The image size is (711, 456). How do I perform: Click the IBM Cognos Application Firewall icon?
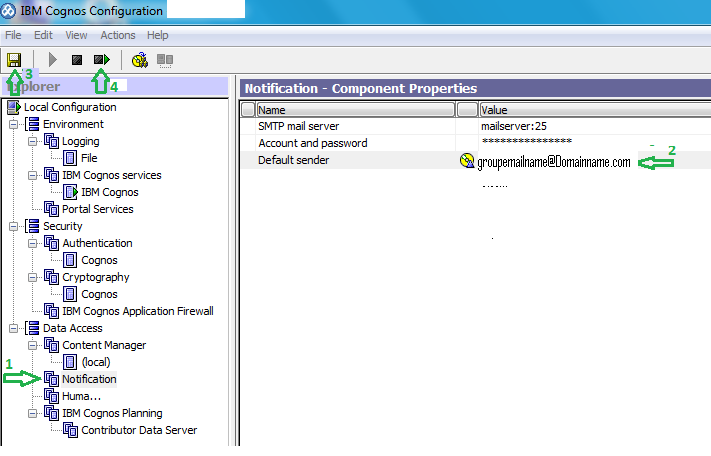52,311
